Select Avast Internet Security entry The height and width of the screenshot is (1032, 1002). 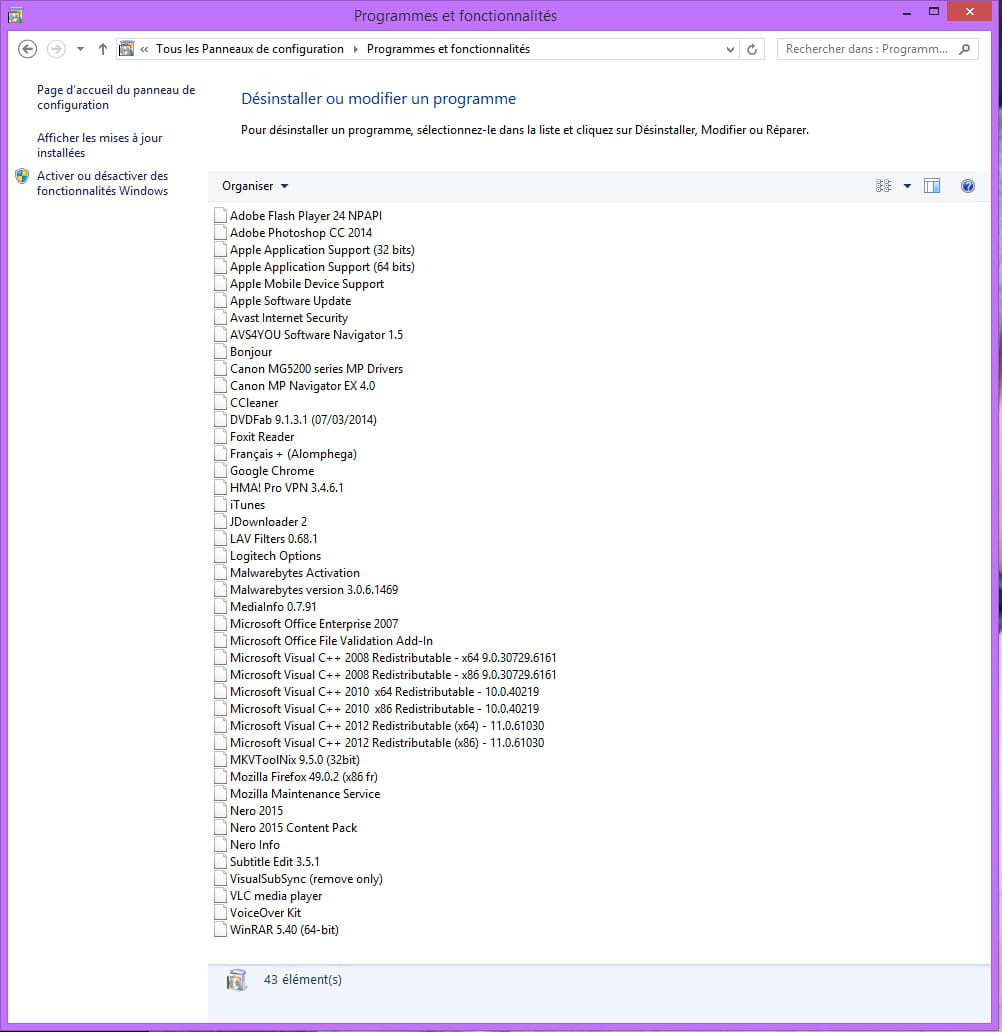point(289,318)
